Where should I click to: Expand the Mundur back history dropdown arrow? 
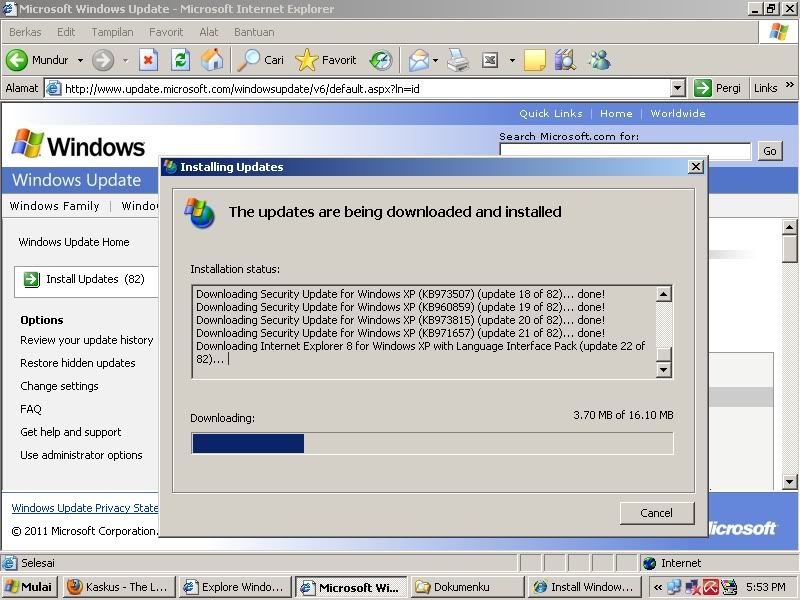tap(80, 60)
